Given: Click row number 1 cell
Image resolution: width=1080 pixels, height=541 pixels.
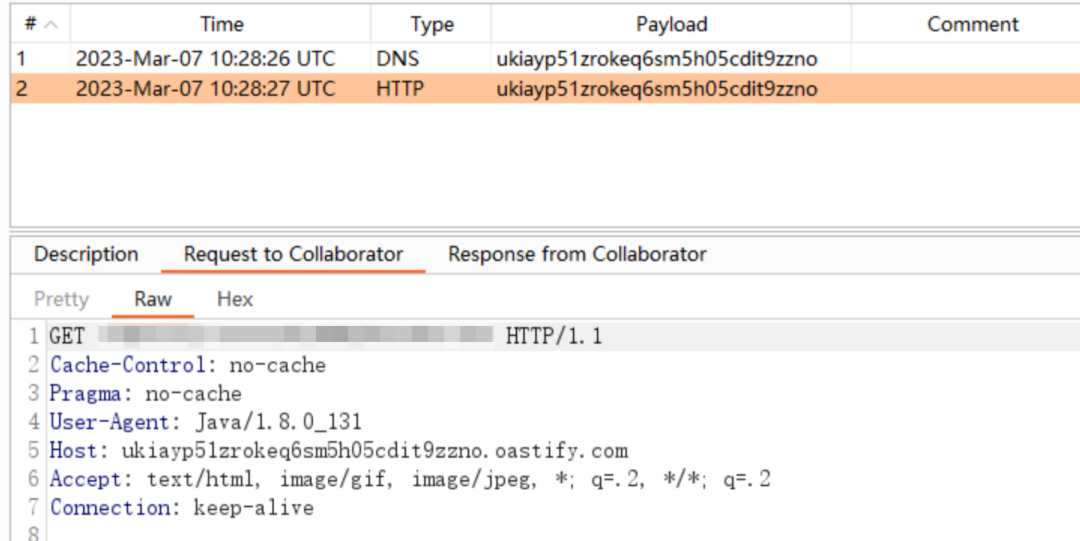Looking at the screenshot, I should click(40, 59).
